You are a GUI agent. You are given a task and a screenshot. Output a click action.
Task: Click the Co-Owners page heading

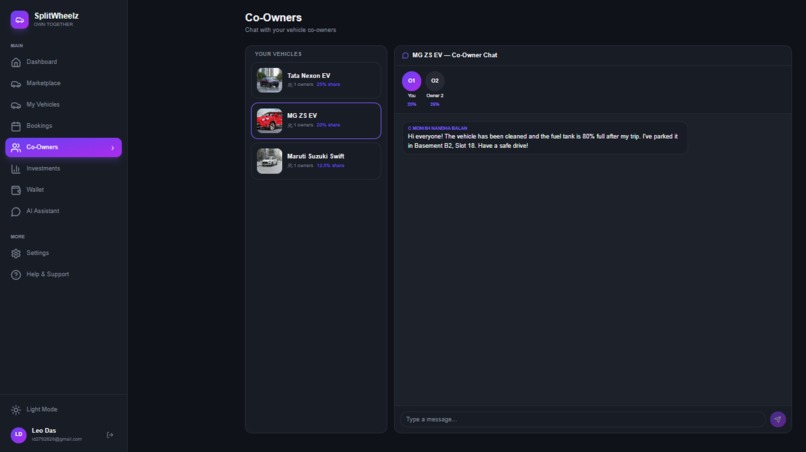coord(273,17)
